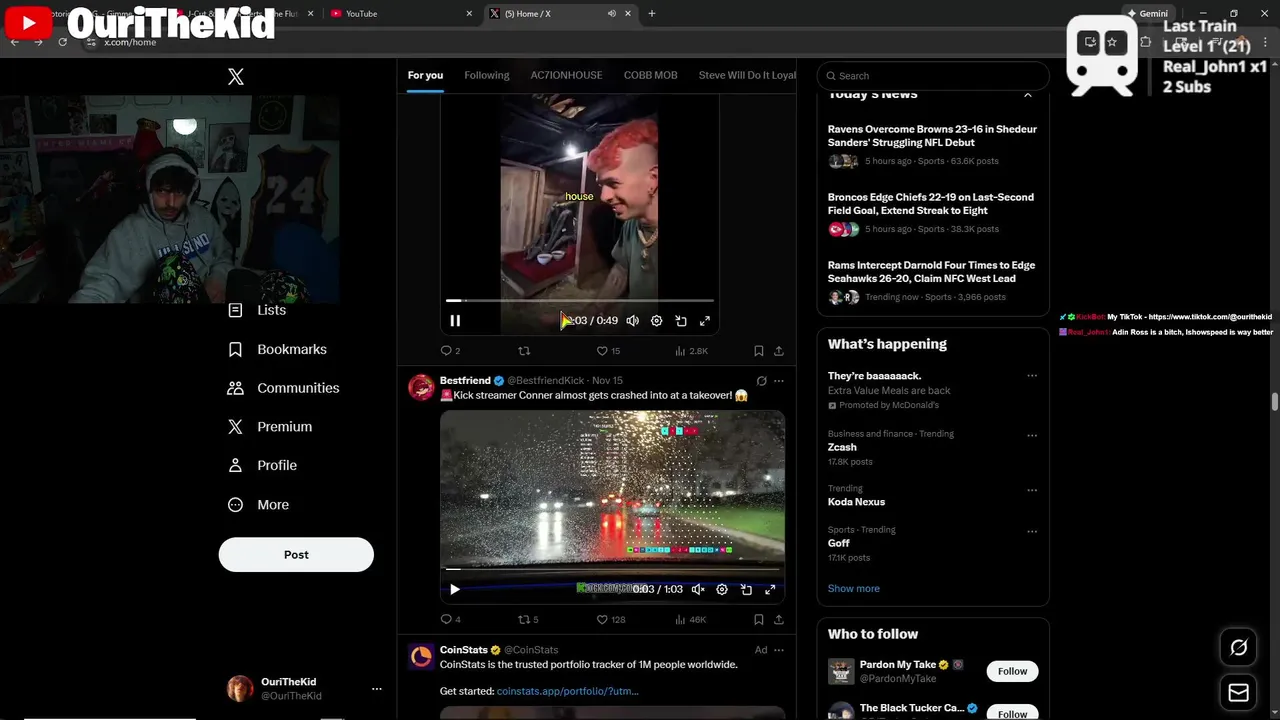Switch to the YouTube browser tab
The image size is (1280, 720).
(x=402, y=14)
